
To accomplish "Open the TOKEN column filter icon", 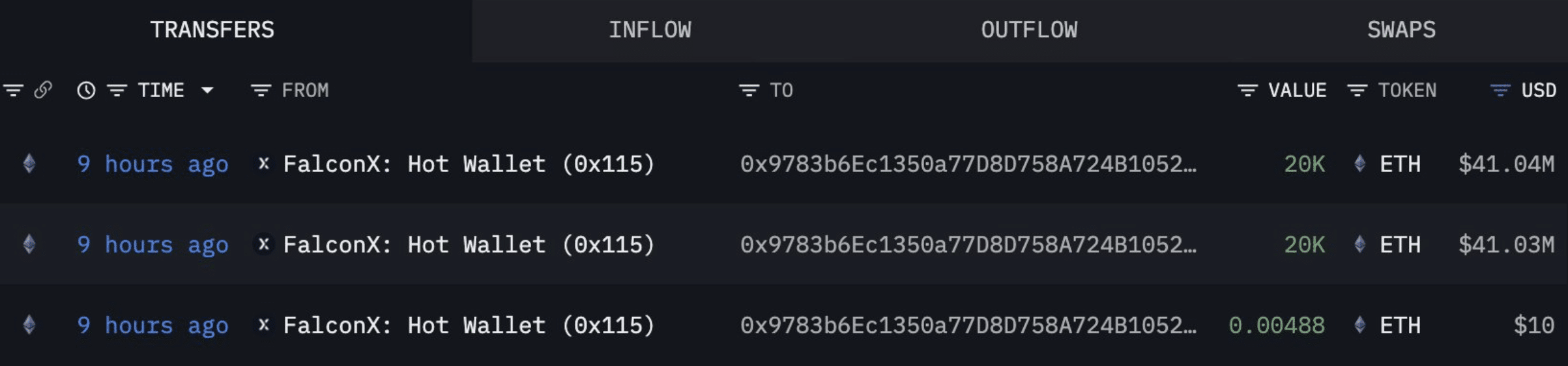I will [1357, 91].
